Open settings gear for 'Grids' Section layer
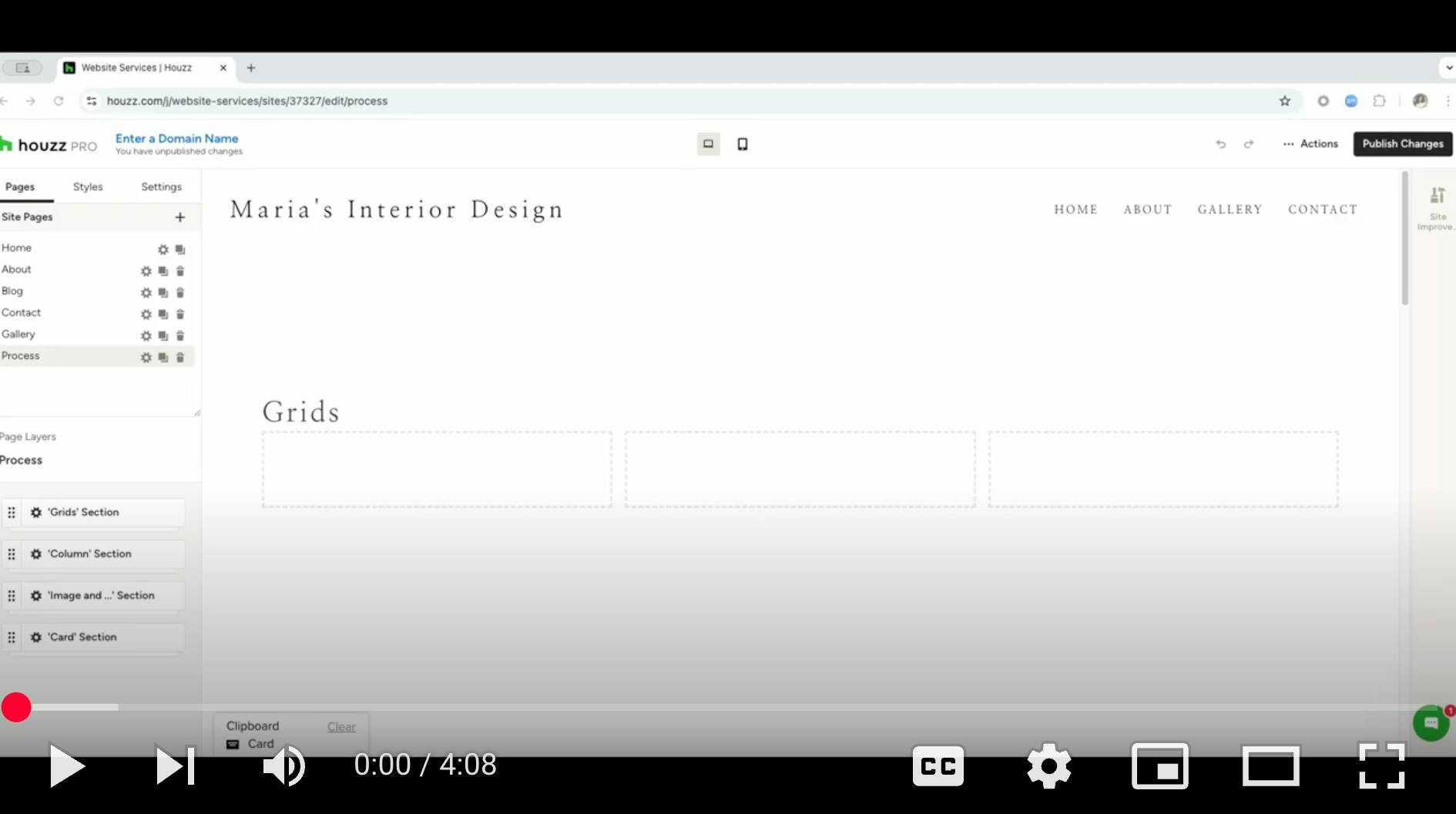1456x814 pixels. (36, 513)
